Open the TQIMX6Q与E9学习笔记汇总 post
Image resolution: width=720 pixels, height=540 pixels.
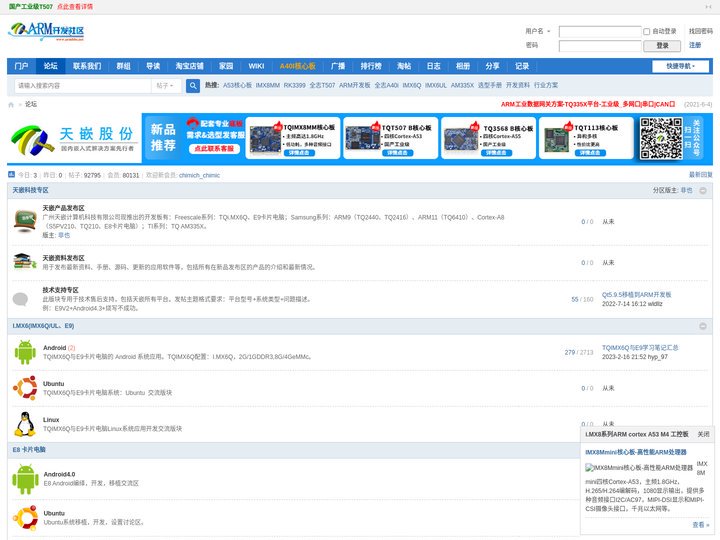tap(640, 348)
